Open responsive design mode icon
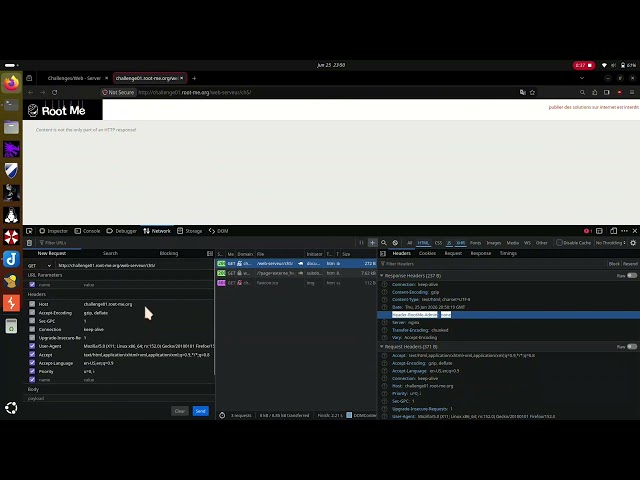The width and height of the screenshot is (640, 480). (x=613, y=231)
